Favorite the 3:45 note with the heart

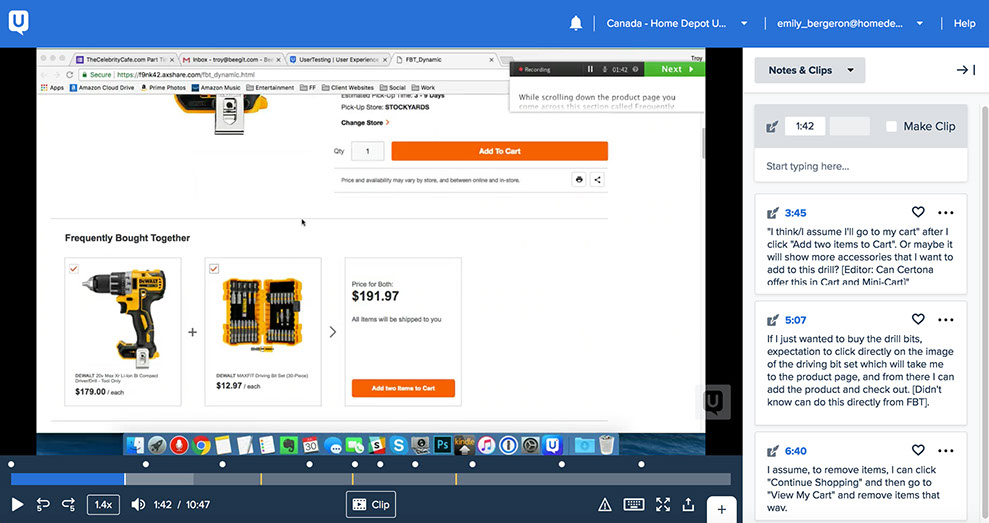918,212
